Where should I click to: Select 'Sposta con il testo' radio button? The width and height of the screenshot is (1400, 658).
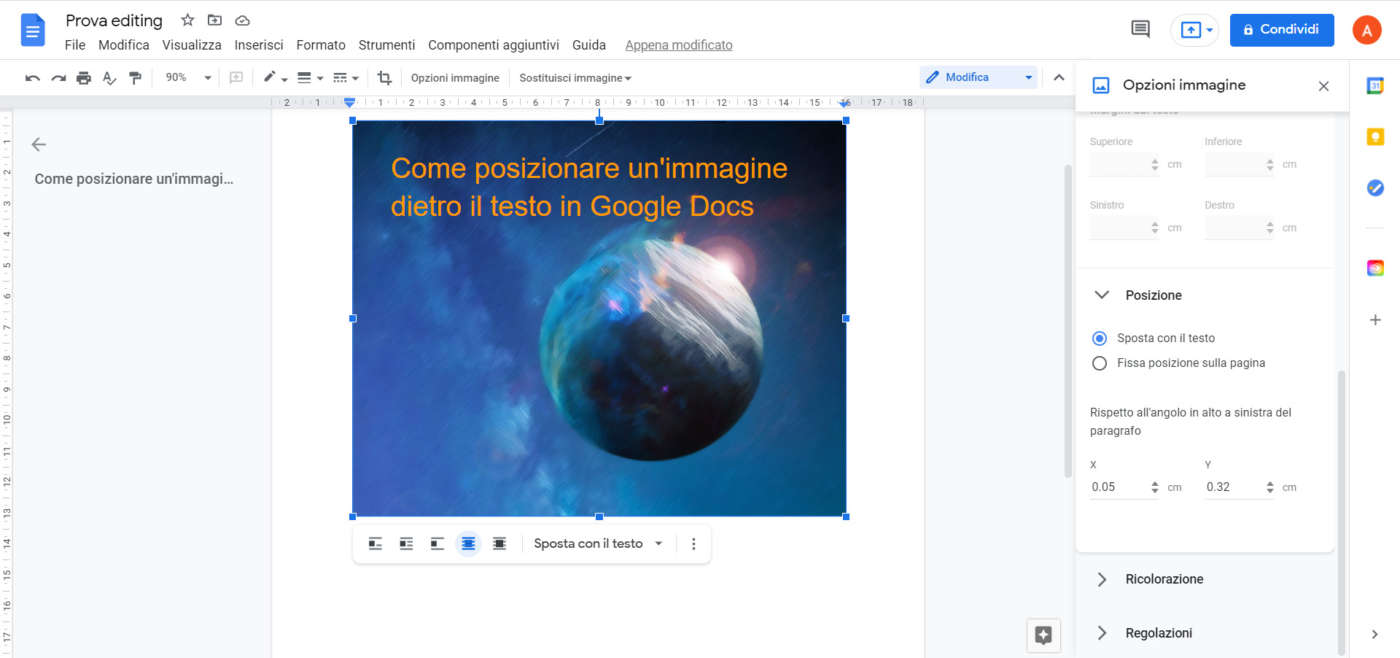point(1100,338)
